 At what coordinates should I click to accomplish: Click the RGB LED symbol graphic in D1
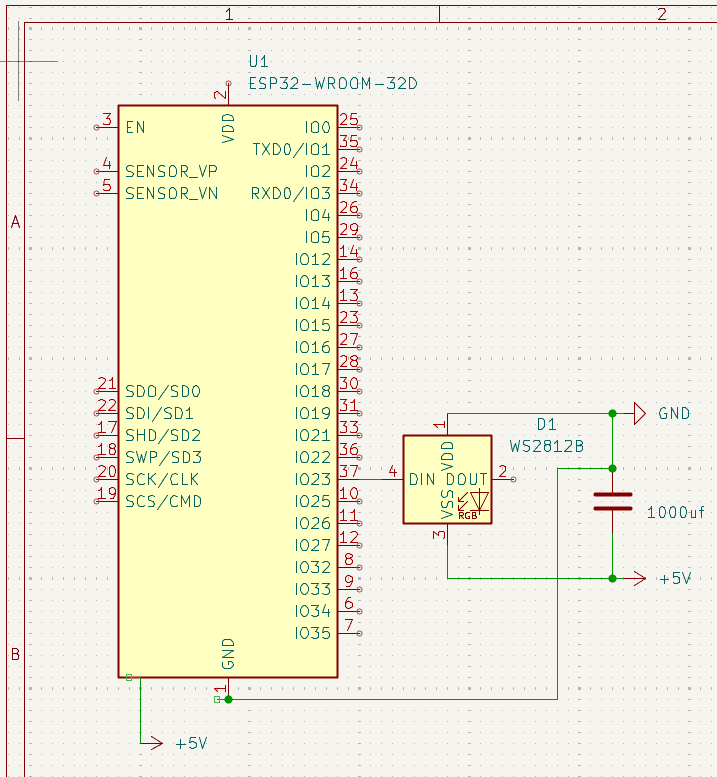coord(473,504)
